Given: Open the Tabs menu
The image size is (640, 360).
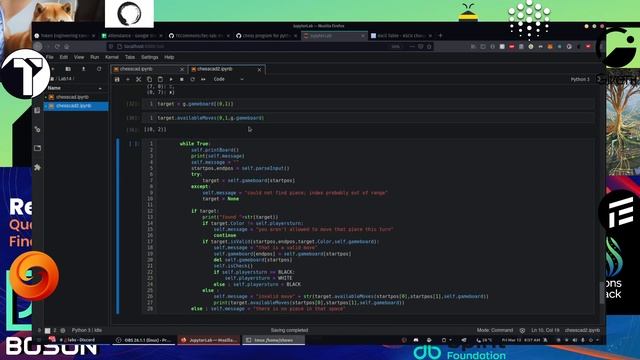Looking at the screenshot, I should point(130,57).
